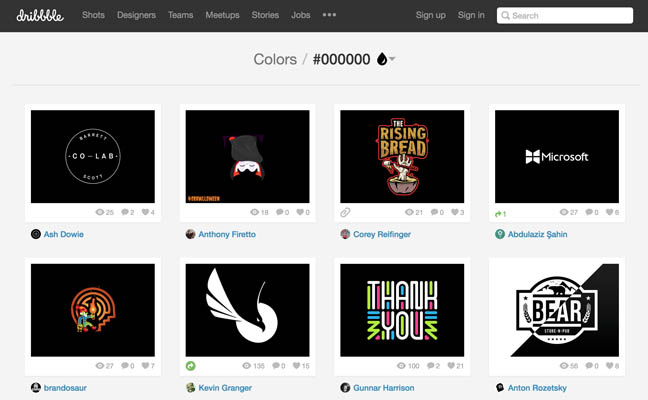Open brandosaur's profile link

pyautogui.click(x=65, y=388)
